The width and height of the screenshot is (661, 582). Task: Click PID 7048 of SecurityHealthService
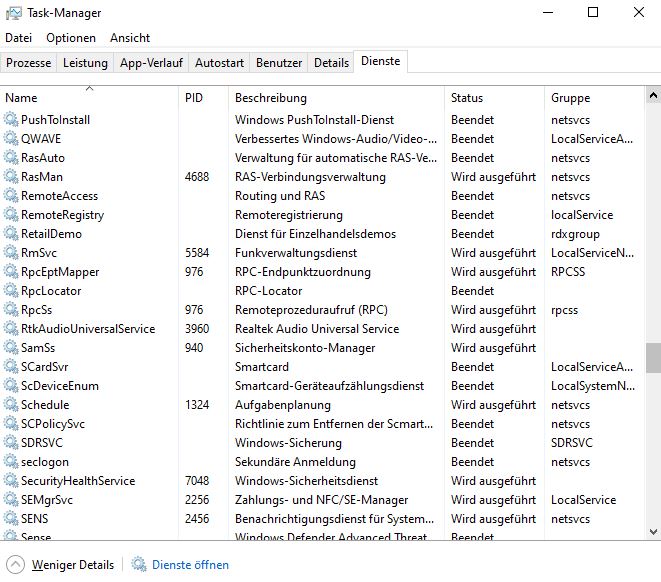pos(197,480)
